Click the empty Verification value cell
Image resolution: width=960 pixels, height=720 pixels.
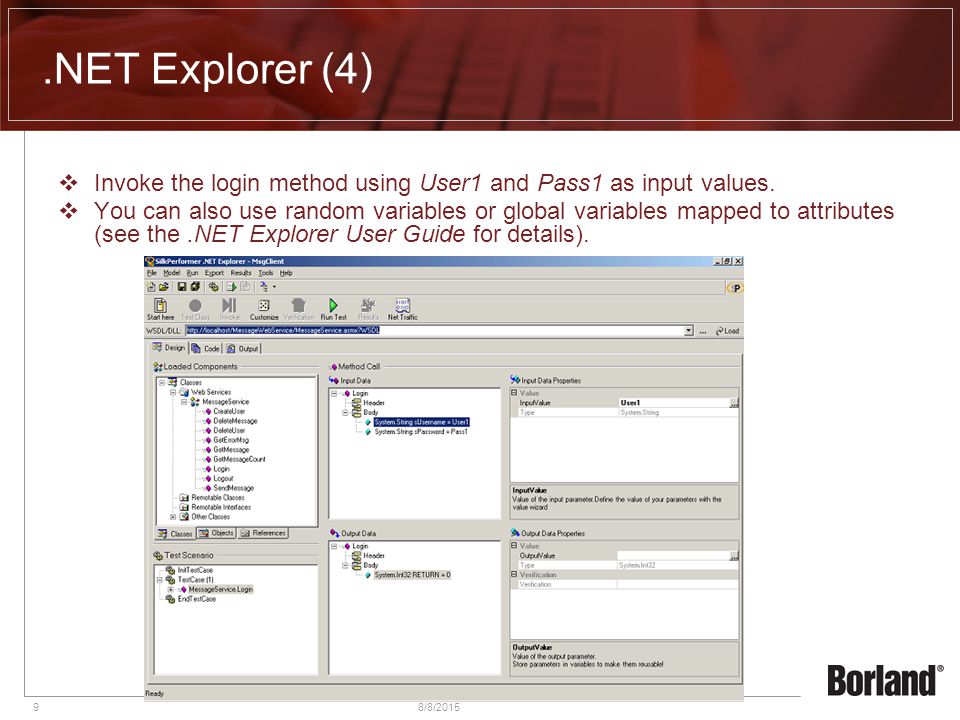click(678, 585)
